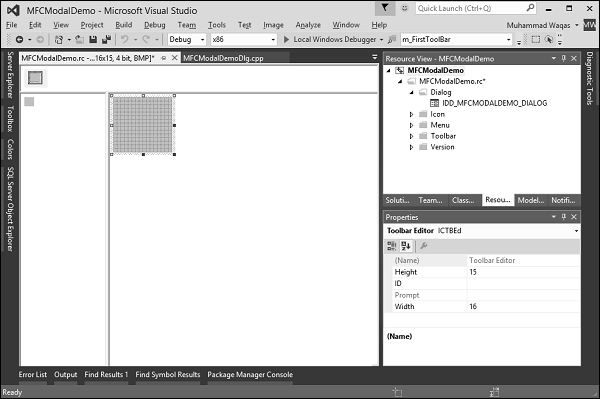Collapse the MFCModalDemo.rc* node
The image size is (600, 399).
click(400, 81)
